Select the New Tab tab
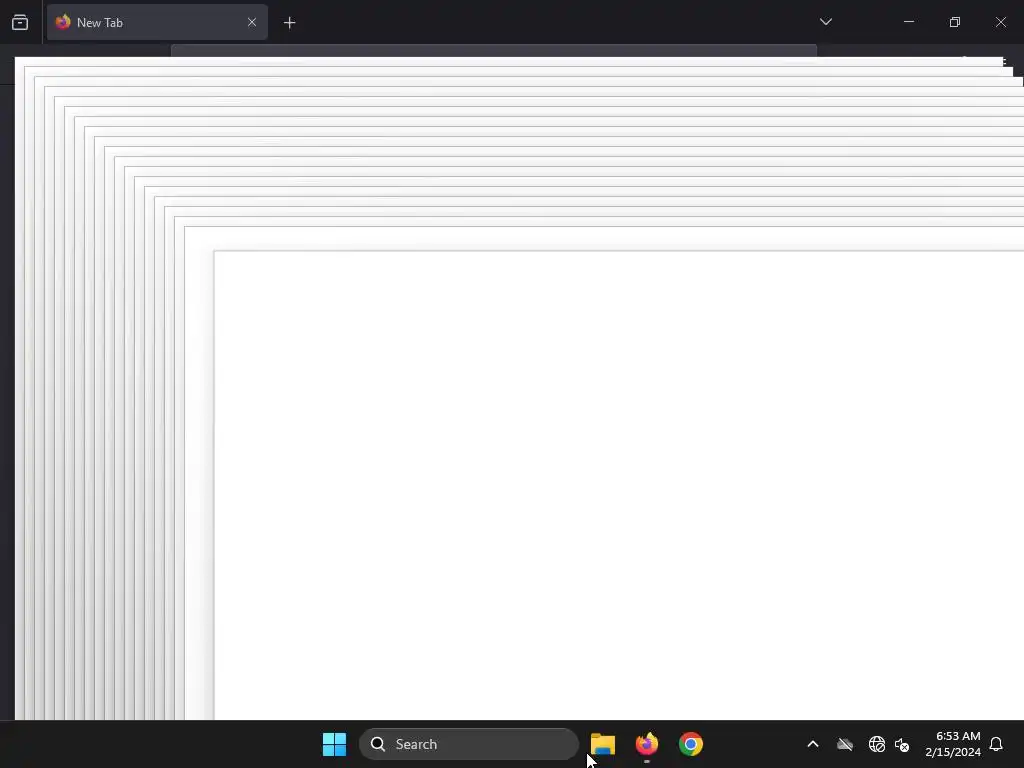The height and width of the screenshot is (768, 1024). coord(157,22)
